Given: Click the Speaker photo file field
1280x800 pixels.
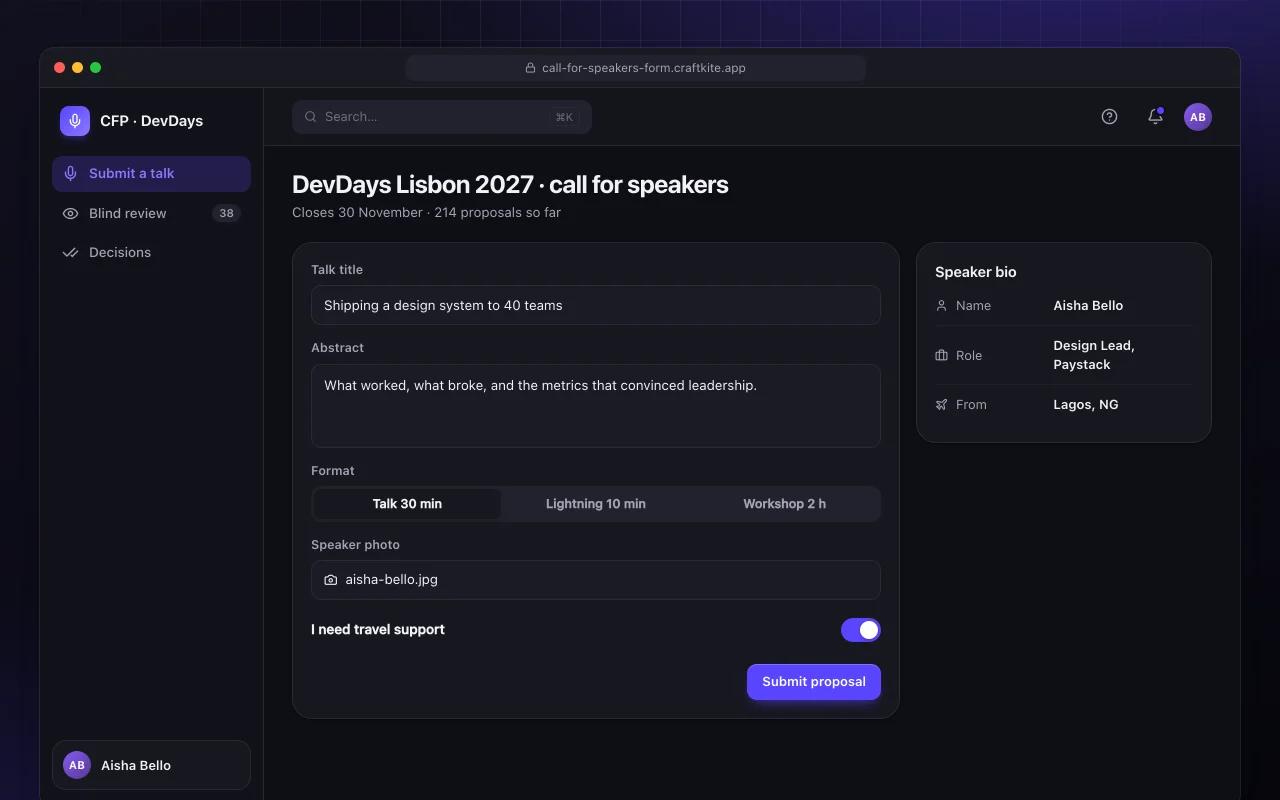Looking at the screenshot, I should point(596,580).
